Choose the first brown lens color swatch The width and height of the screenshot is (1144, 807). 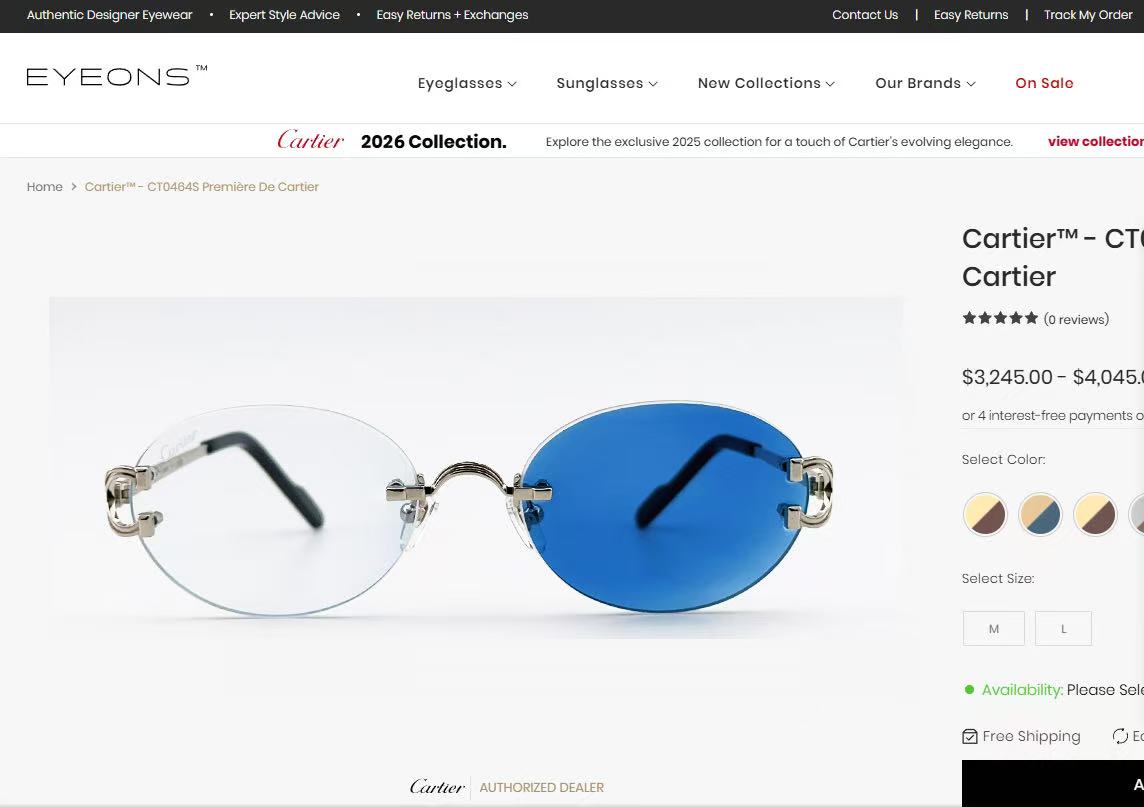[985, 514]
